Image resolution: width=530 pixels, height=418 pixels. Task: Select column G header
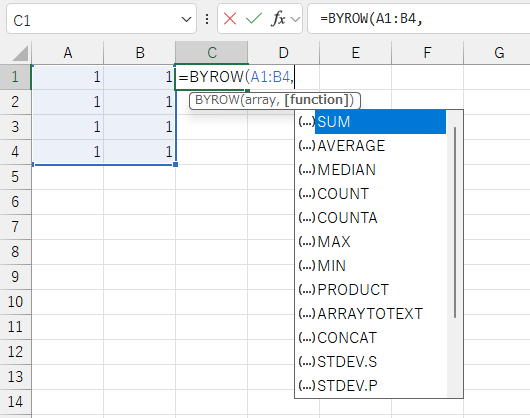(497, 53)
